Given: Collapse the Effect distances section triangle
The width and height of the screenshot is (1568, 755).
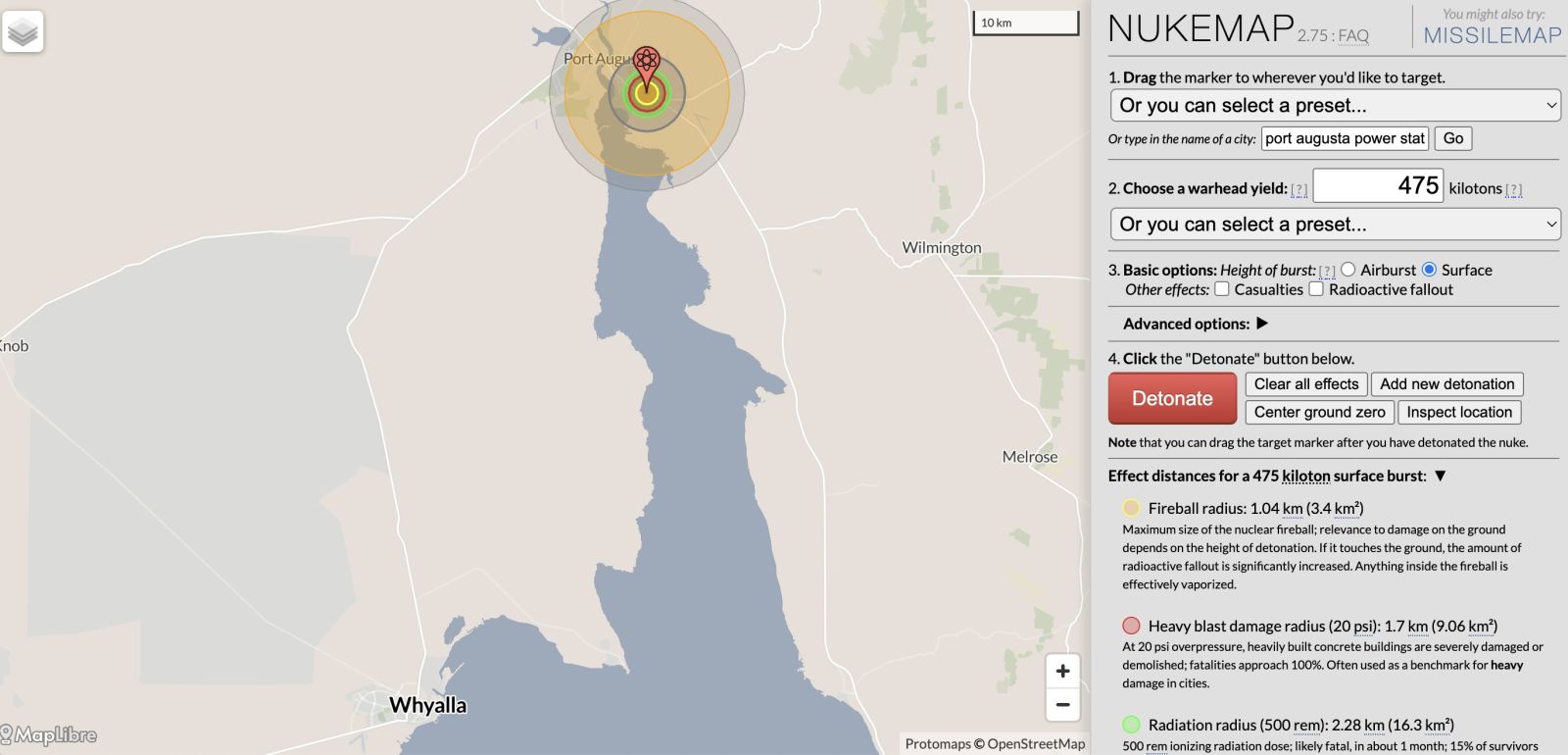Looking at the screenshot, I should 1440,476.
